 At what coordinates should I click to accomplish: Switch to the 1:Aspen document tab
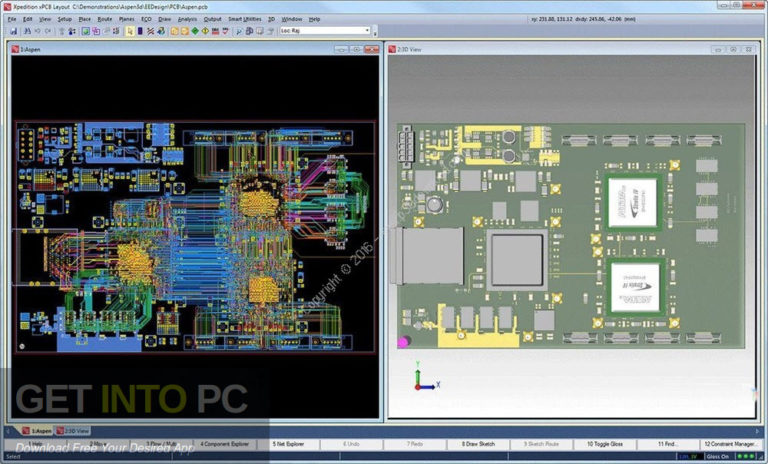tap(37, 431)
